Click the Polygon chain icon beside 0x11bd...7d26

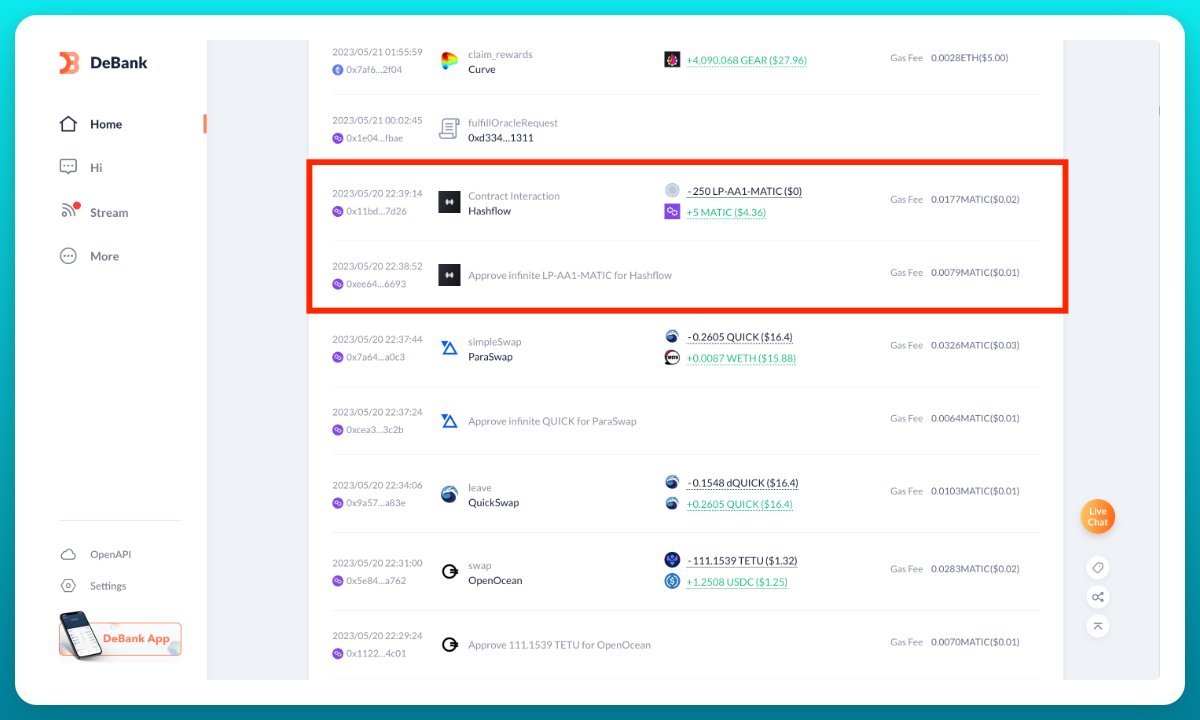pos(338,211)
